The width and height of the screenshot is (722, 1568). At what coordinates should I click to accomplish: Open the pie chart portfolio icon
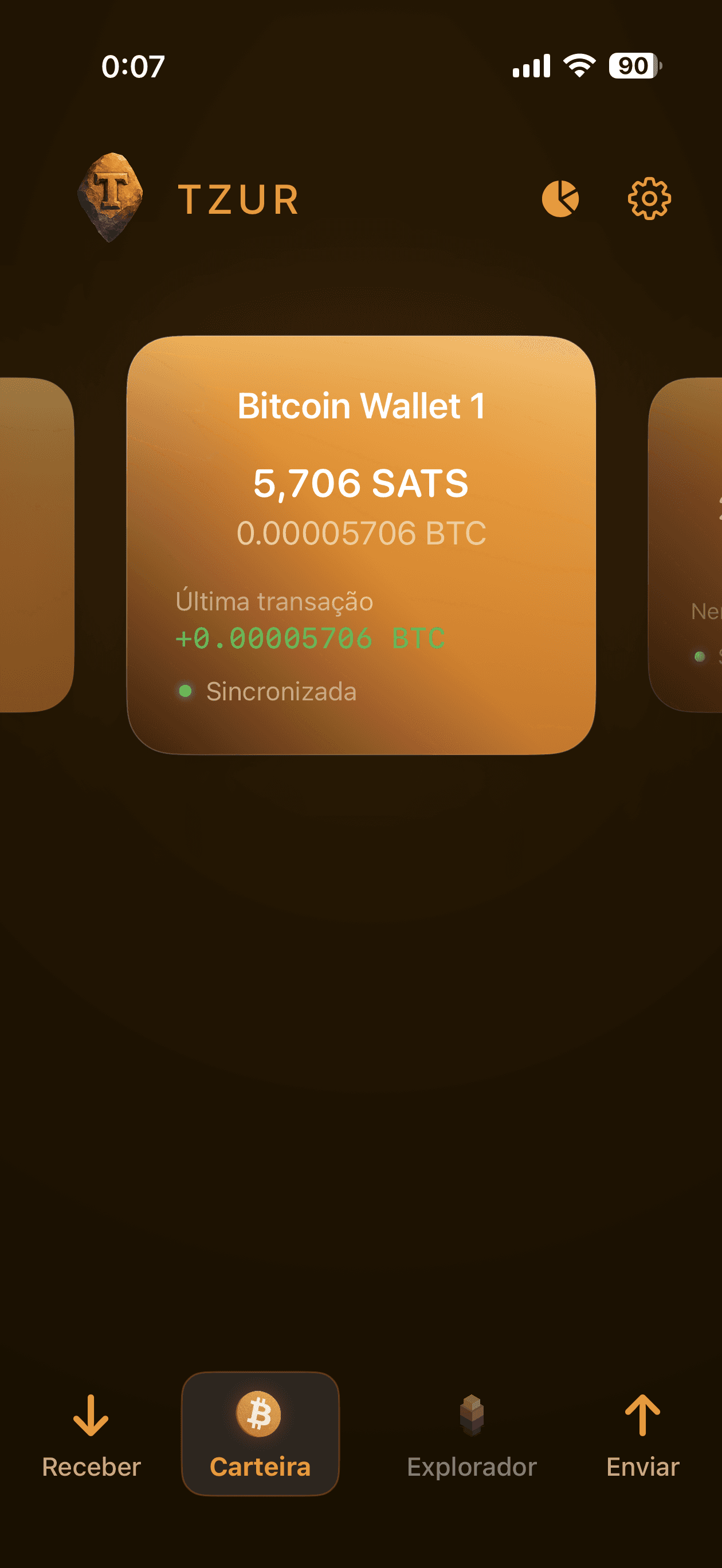(x=560, y=198)
